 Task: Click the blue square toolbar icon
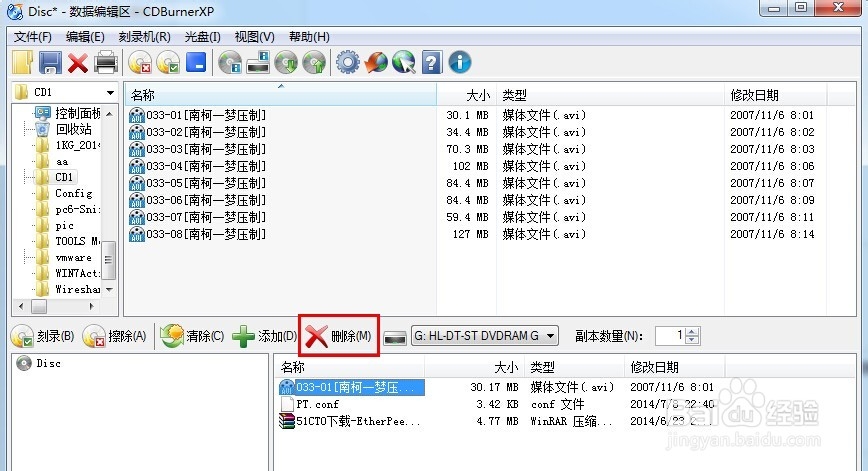(x=196, y=62)
